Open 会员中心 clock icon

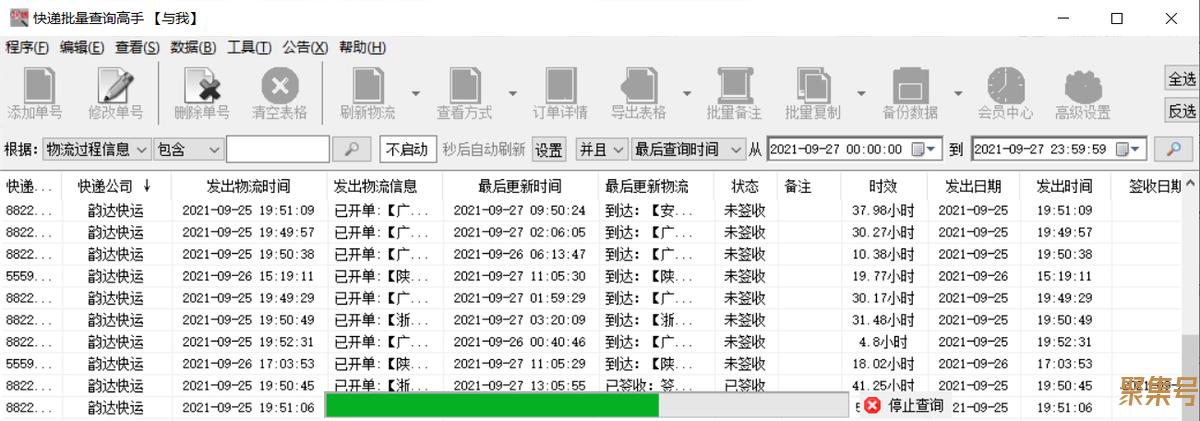coord(1005,85)
